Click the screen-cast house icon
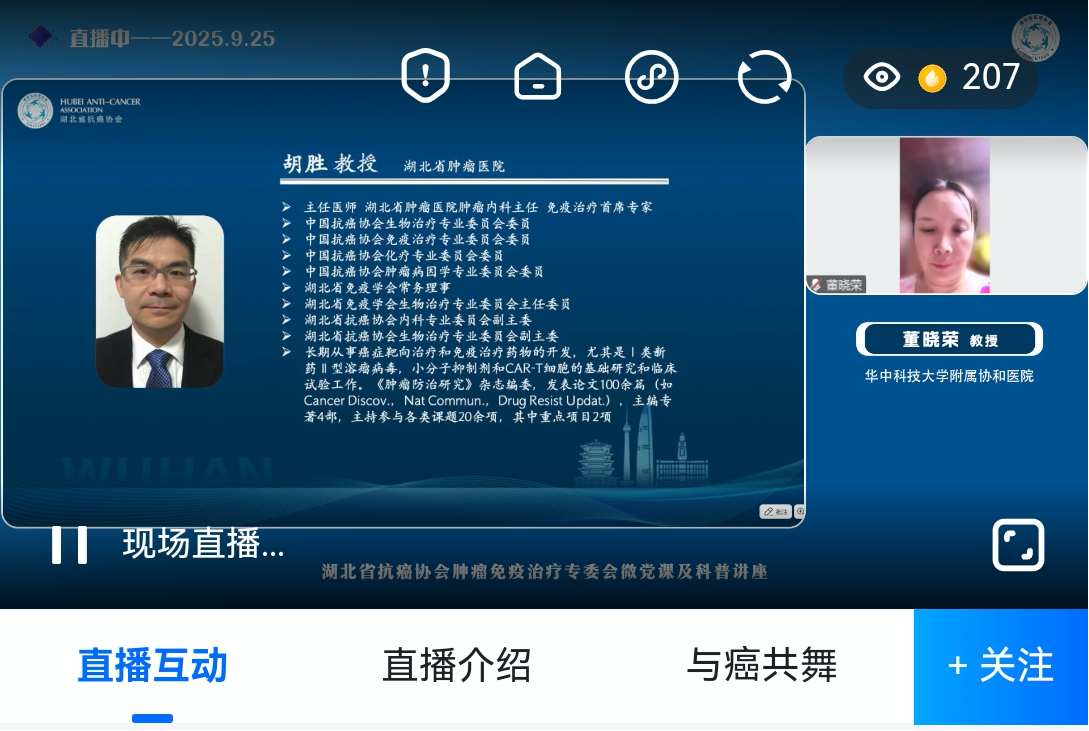Viewport: 1089px width, 731px height. (538, 77)
